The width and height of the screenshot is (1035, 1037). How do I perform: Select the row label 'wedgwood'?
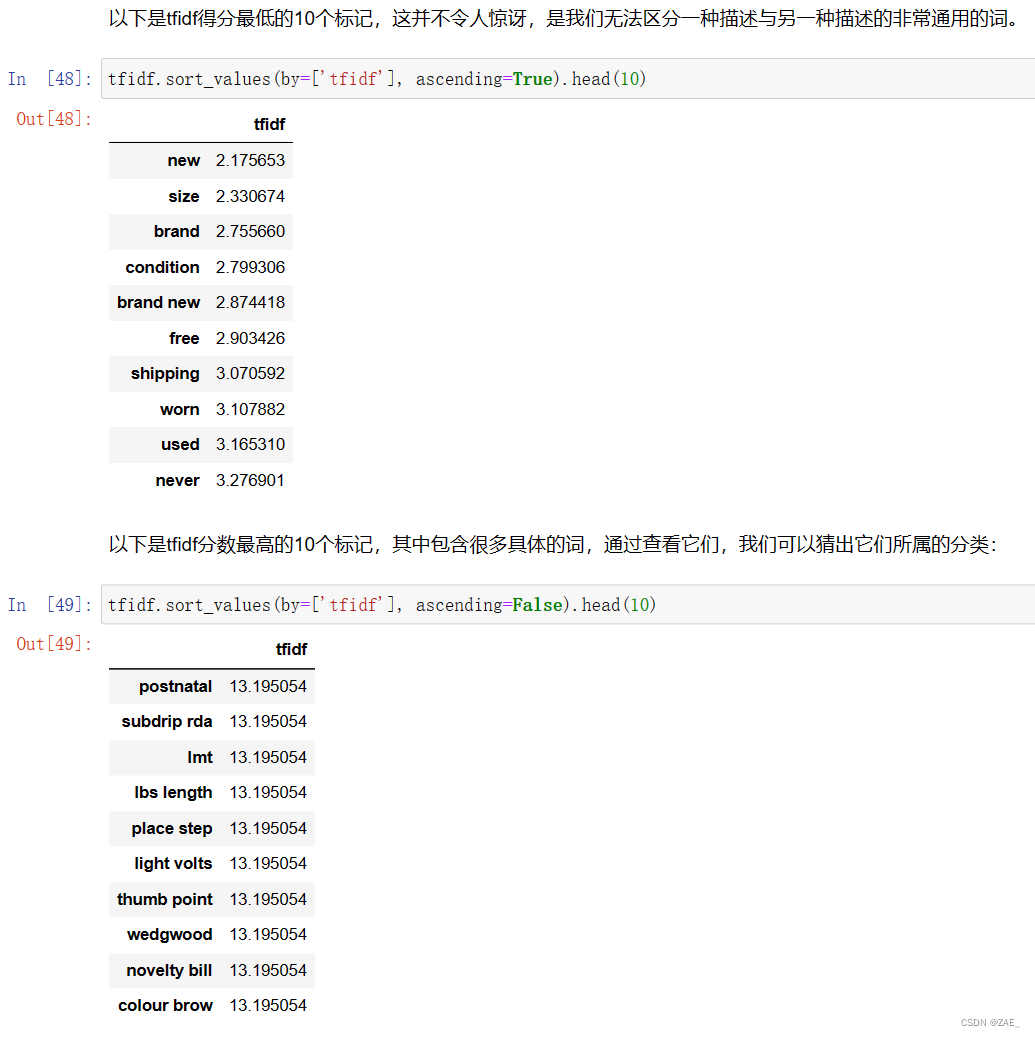coord(169,934)
